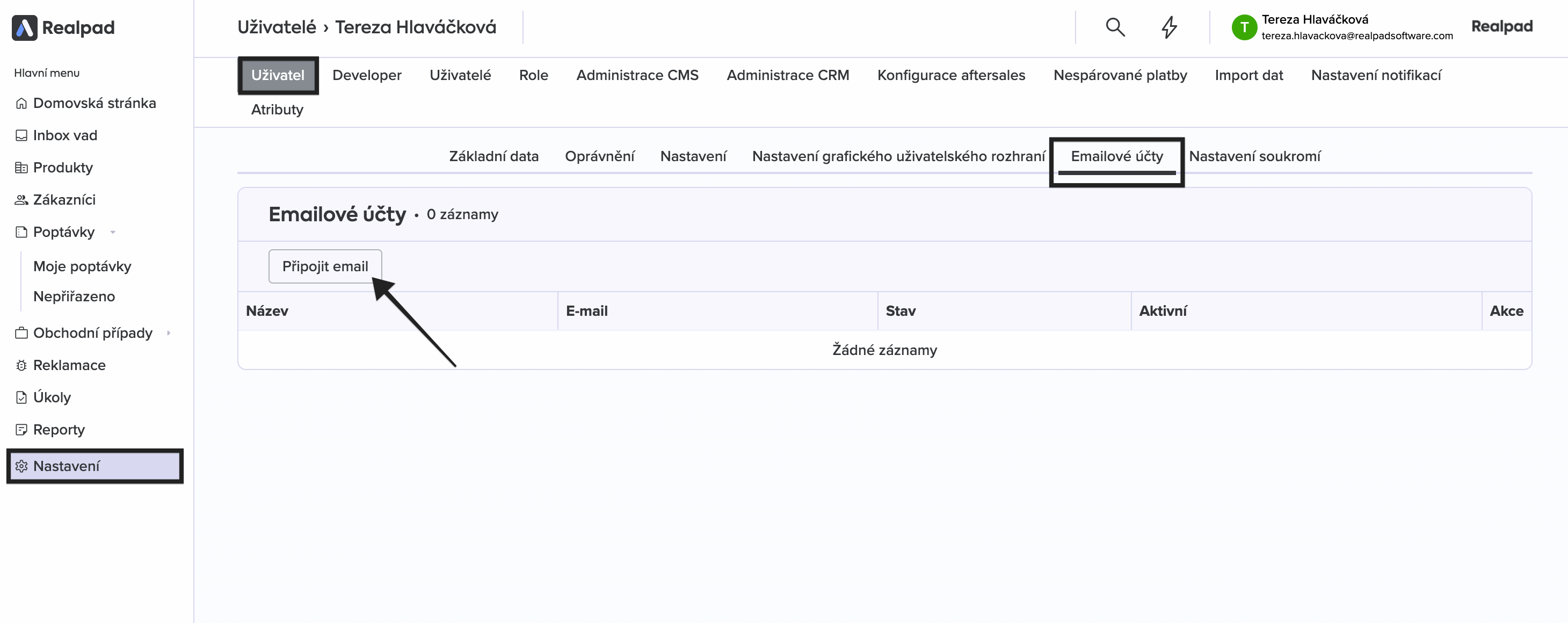The height and width of the screenshot is (623, 1568).
Task: Click the Zákazníci people icon
Action: [21, 200]
